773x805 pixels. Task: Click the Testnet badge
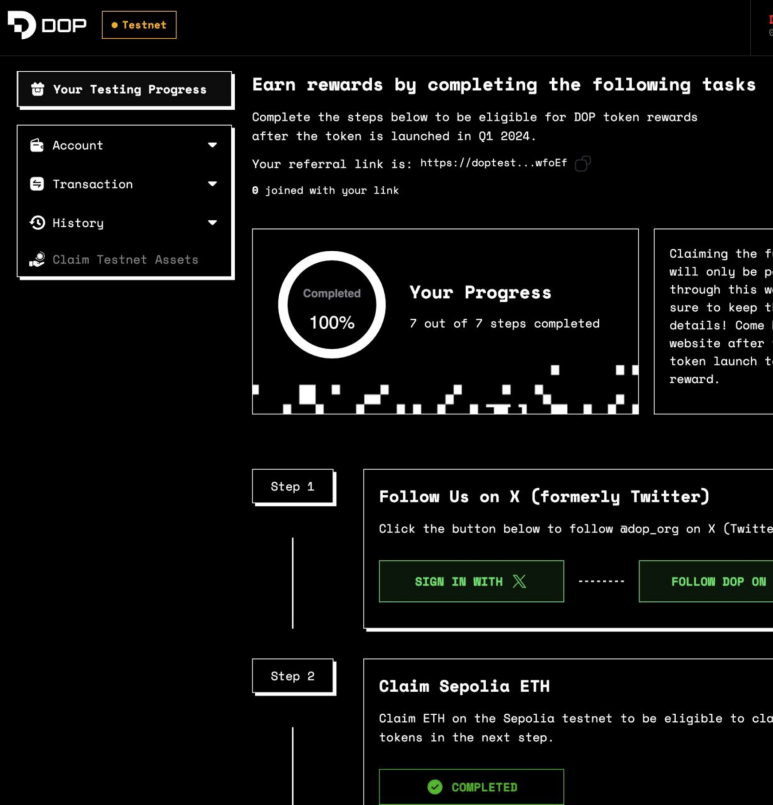(x=139, y=25)
